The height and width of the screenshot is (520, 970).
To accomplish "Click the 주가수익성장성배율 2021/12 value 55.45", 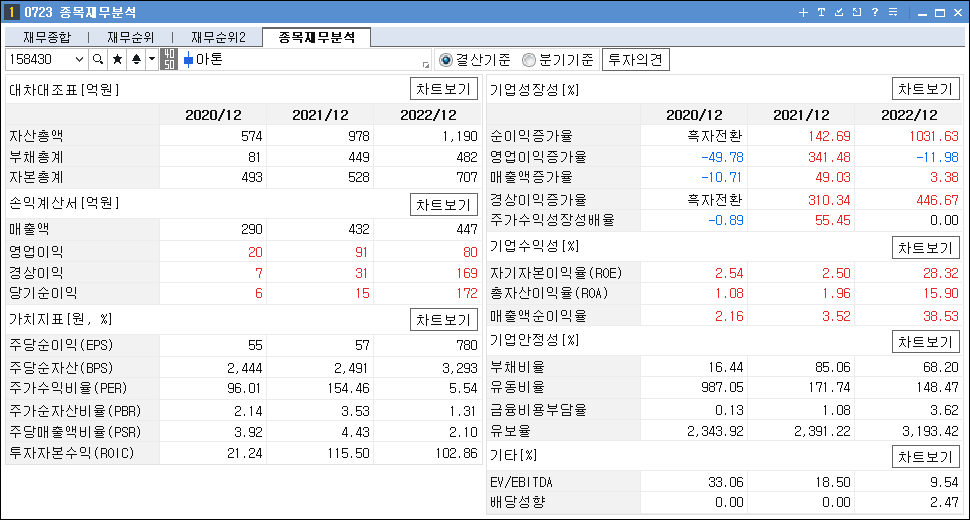I will [833, 220].
